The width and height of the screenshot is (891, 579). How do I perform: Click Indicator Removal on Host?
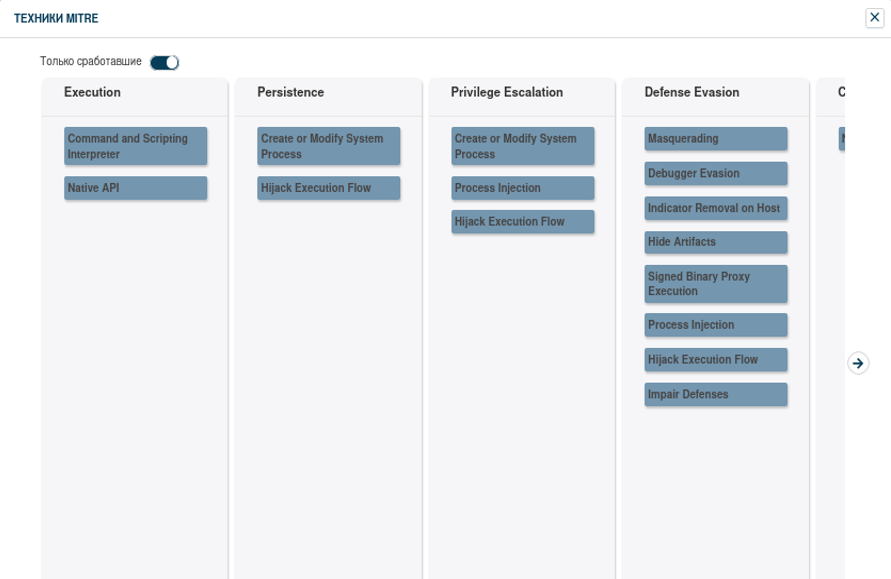[x=715, y=208]
